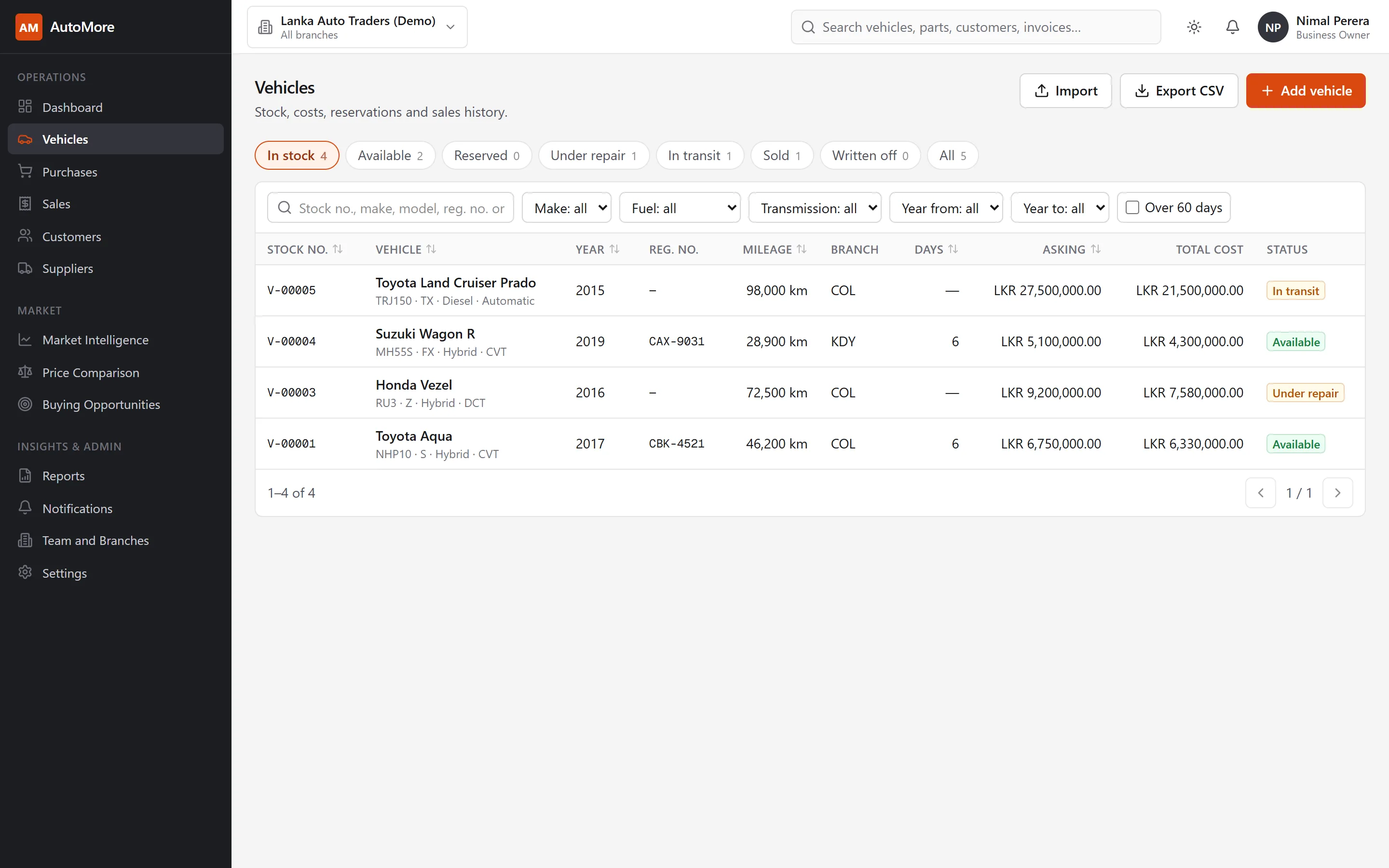The image size is (1389, 868).
Task: Sort by Mileage column arrows
Action: [801, 249]
